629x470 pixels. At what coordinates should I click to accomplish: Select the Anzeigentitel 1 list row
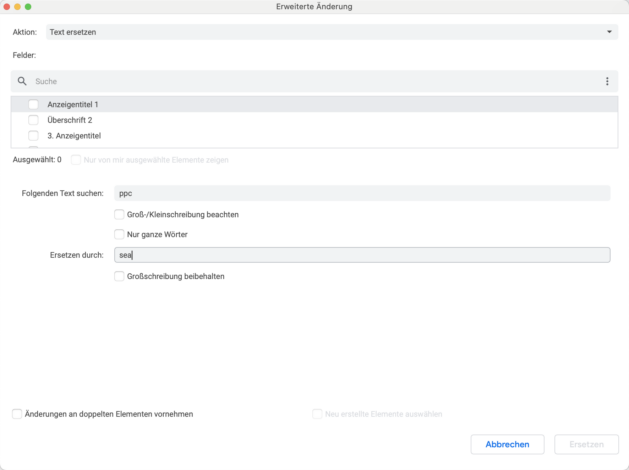314,104
